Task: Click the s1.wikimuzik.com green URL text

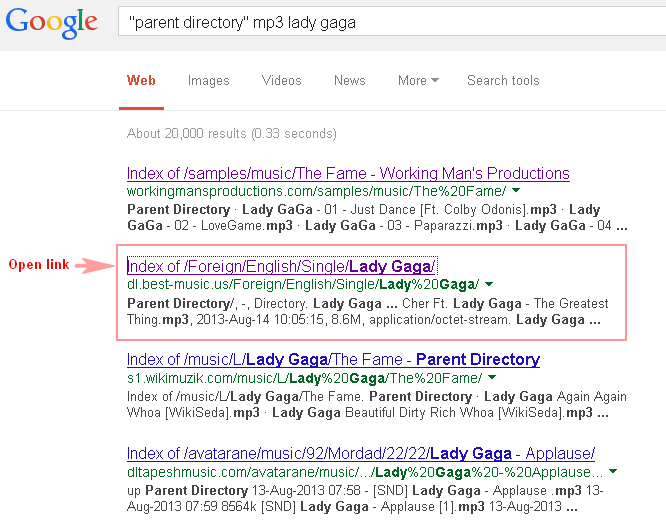Action: [305, 378]
